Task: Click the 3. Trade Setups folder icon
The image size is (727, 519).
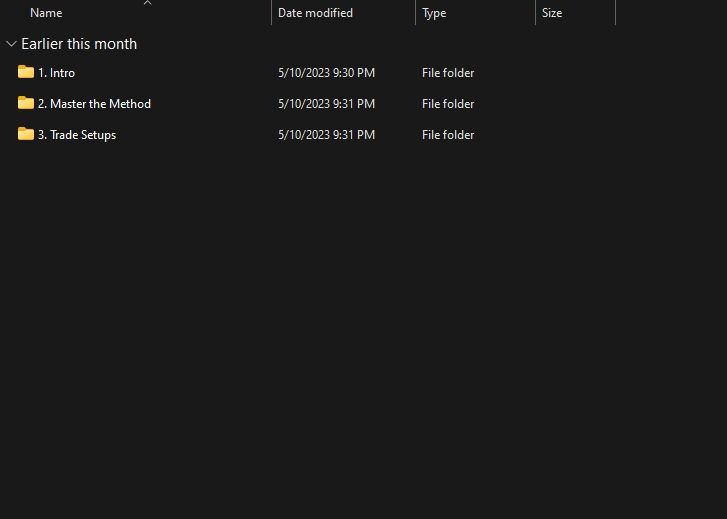Action: 26,134
